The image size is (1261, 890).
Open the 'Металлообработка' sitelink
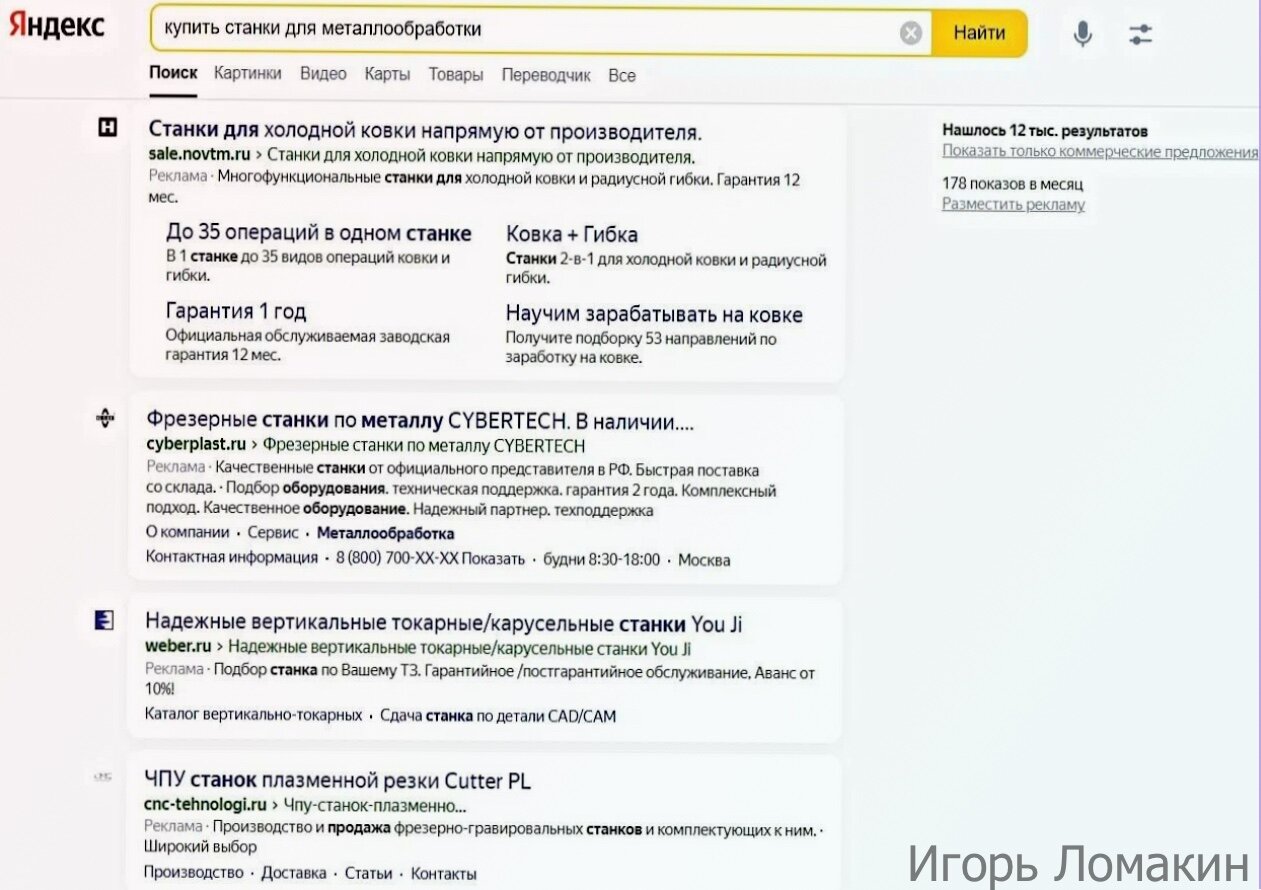pos(385,534)
